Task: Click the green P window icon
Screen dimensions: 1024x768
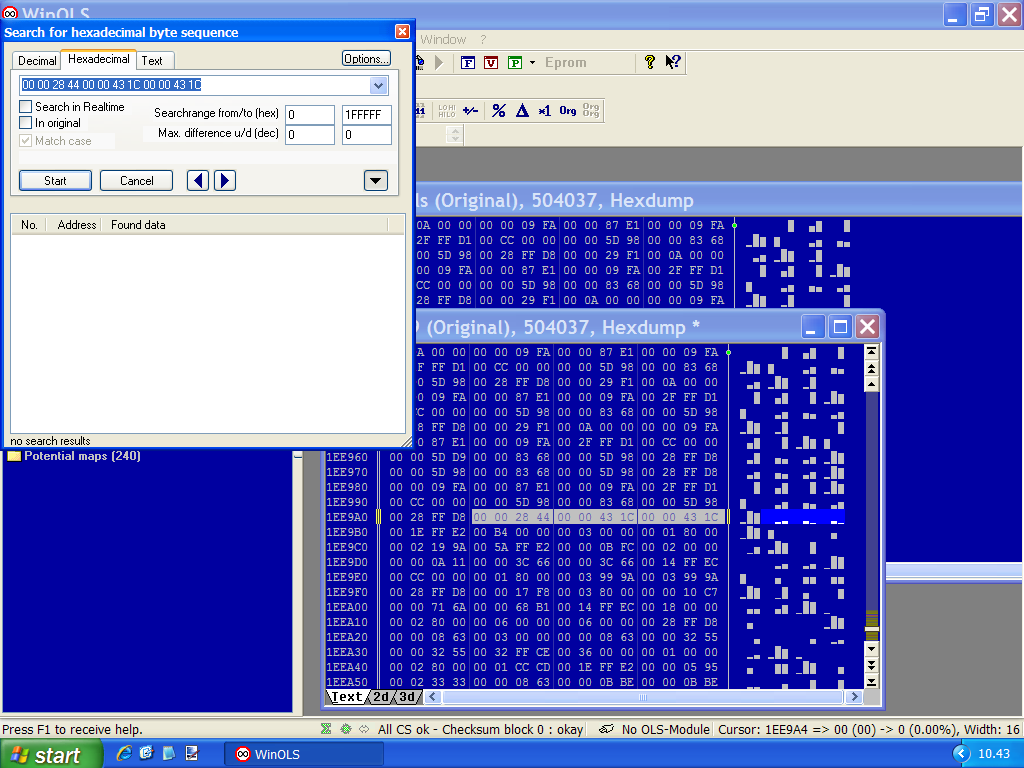Action: [515, 63]
